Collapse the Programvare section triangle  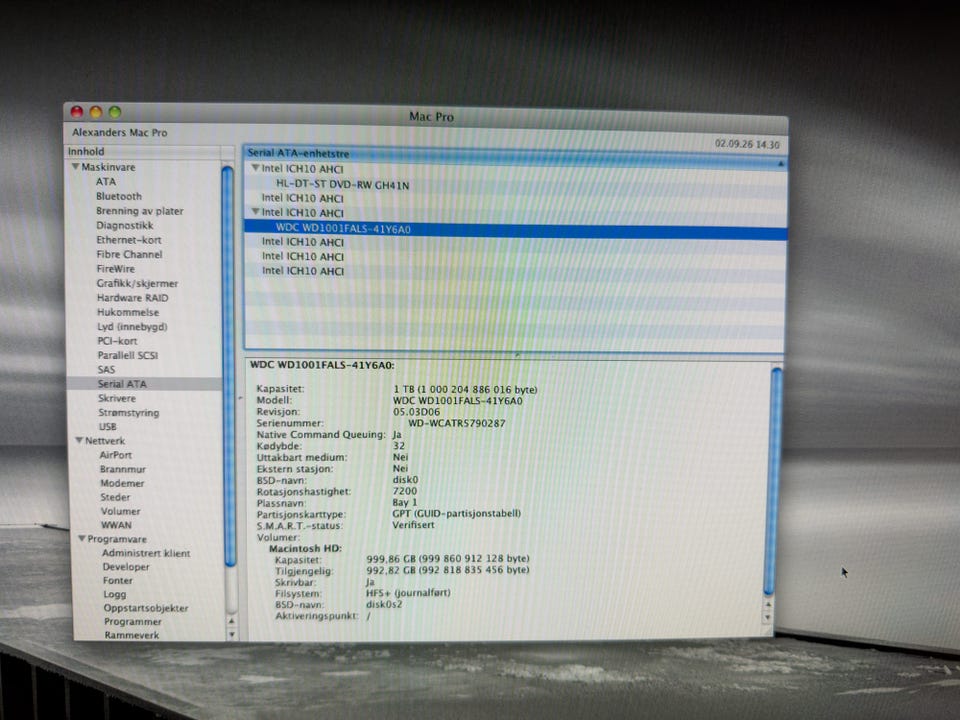[81, 539]
